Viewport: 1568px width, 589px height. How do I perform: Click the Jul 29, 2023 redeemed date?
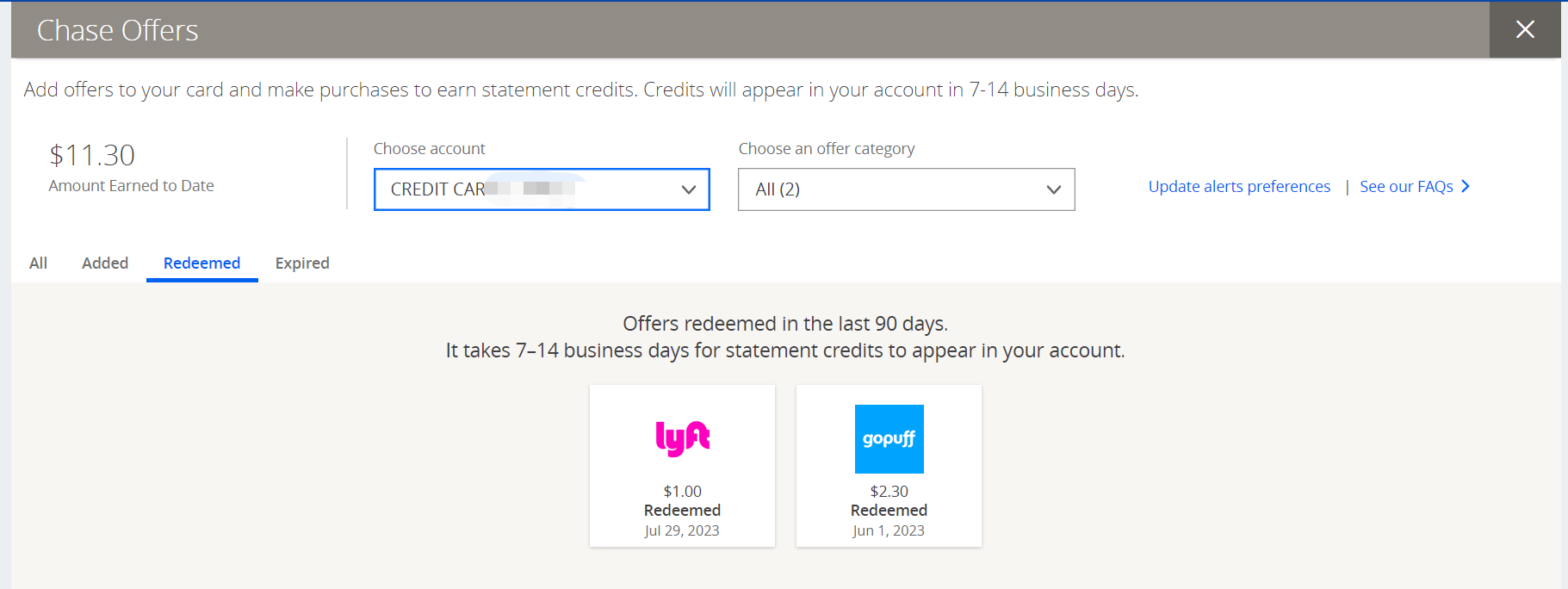point(682,530)
